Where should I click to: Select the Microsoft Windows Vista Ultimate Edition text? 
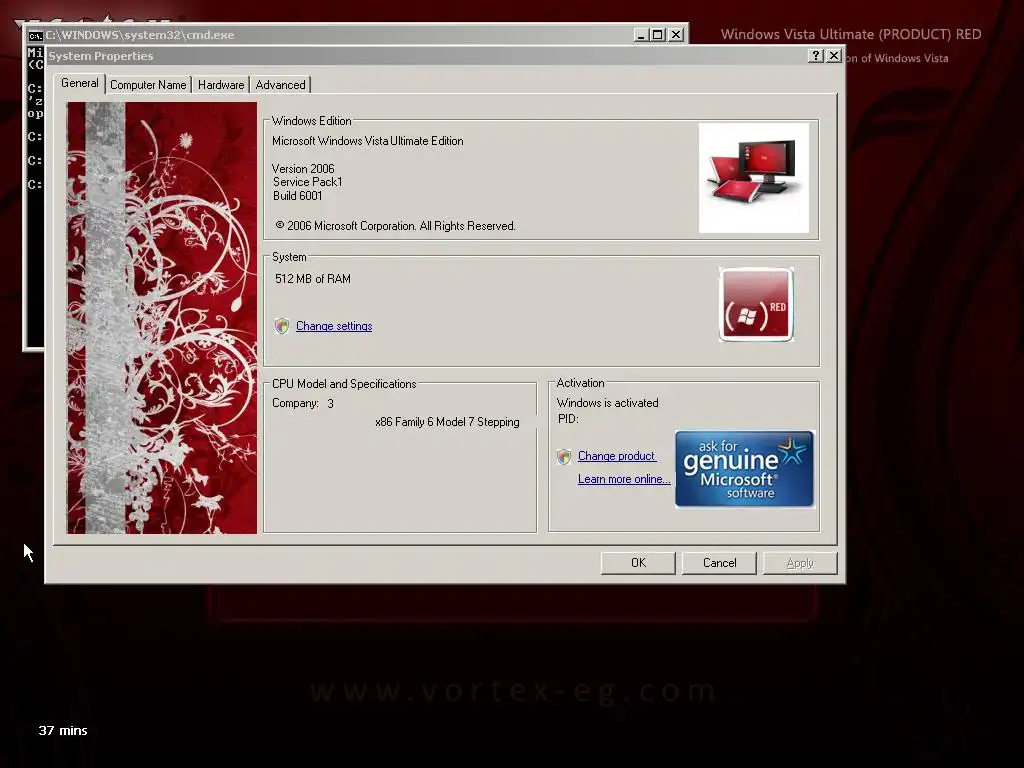tap(368, 141)
